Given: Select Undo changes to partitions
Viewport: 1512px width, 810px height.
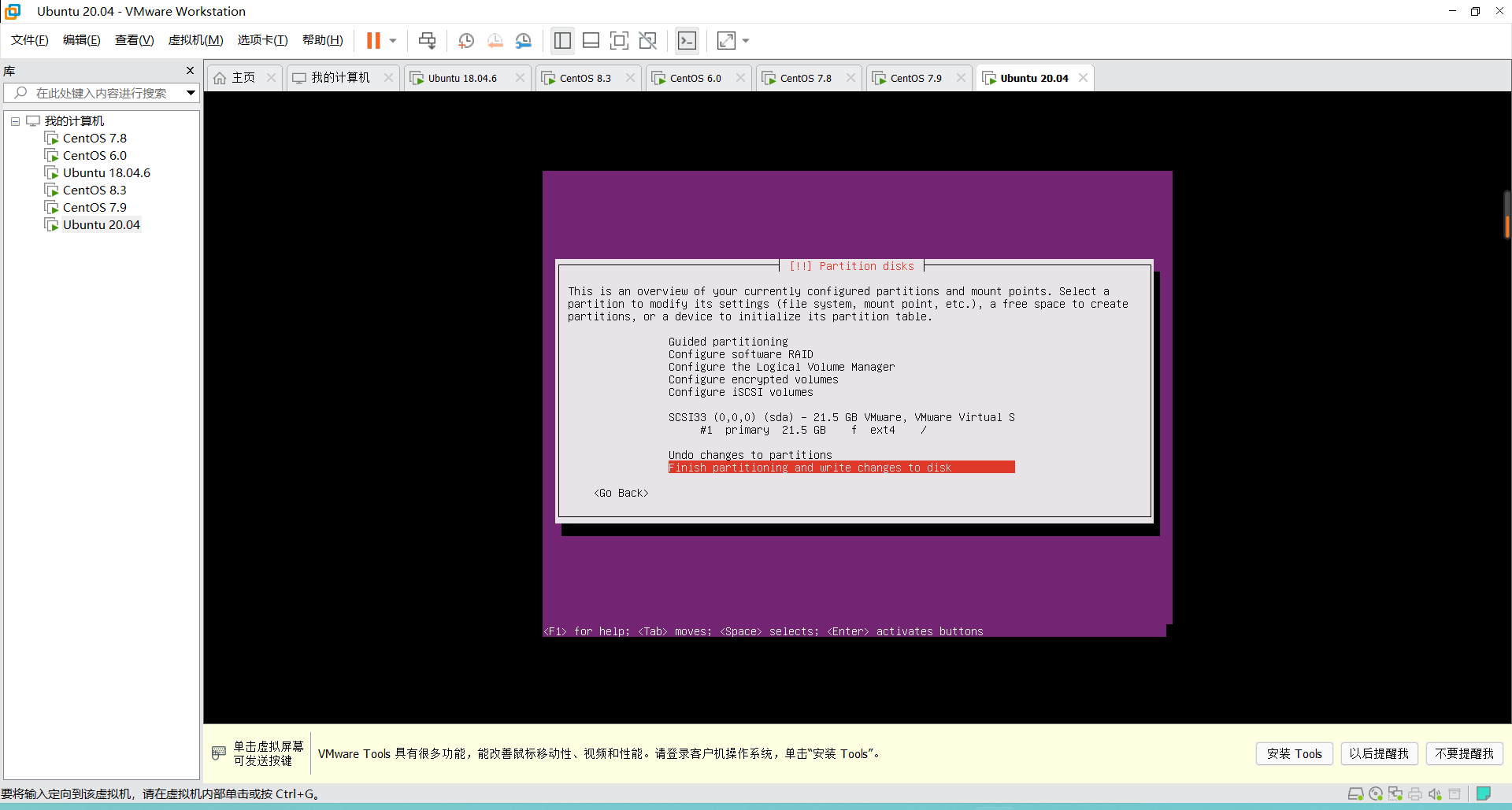Looking at the screenshot, I should pos(750,455).
